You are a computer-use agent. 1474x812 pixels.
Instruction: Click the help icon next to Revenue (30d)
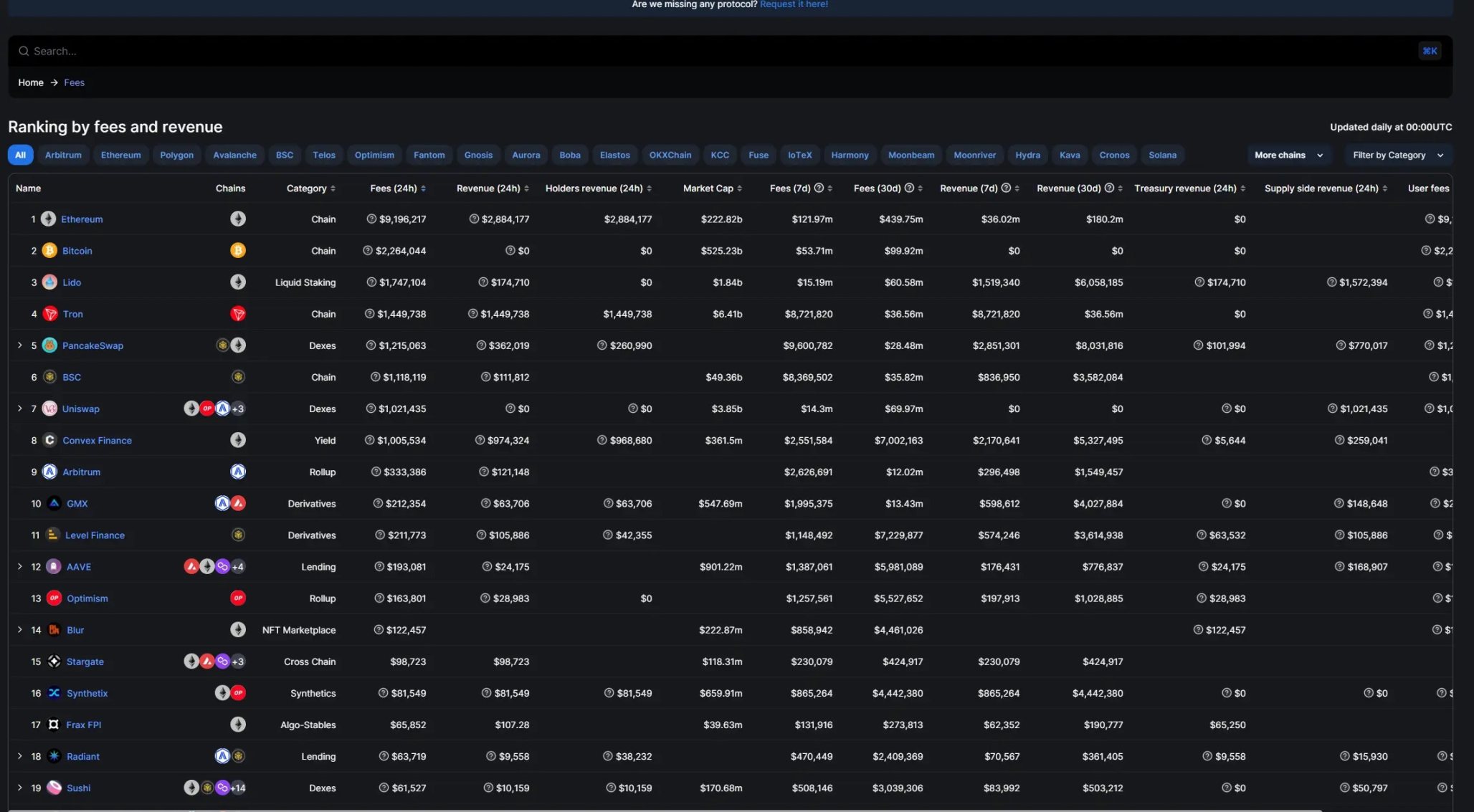pos(1109,188)
